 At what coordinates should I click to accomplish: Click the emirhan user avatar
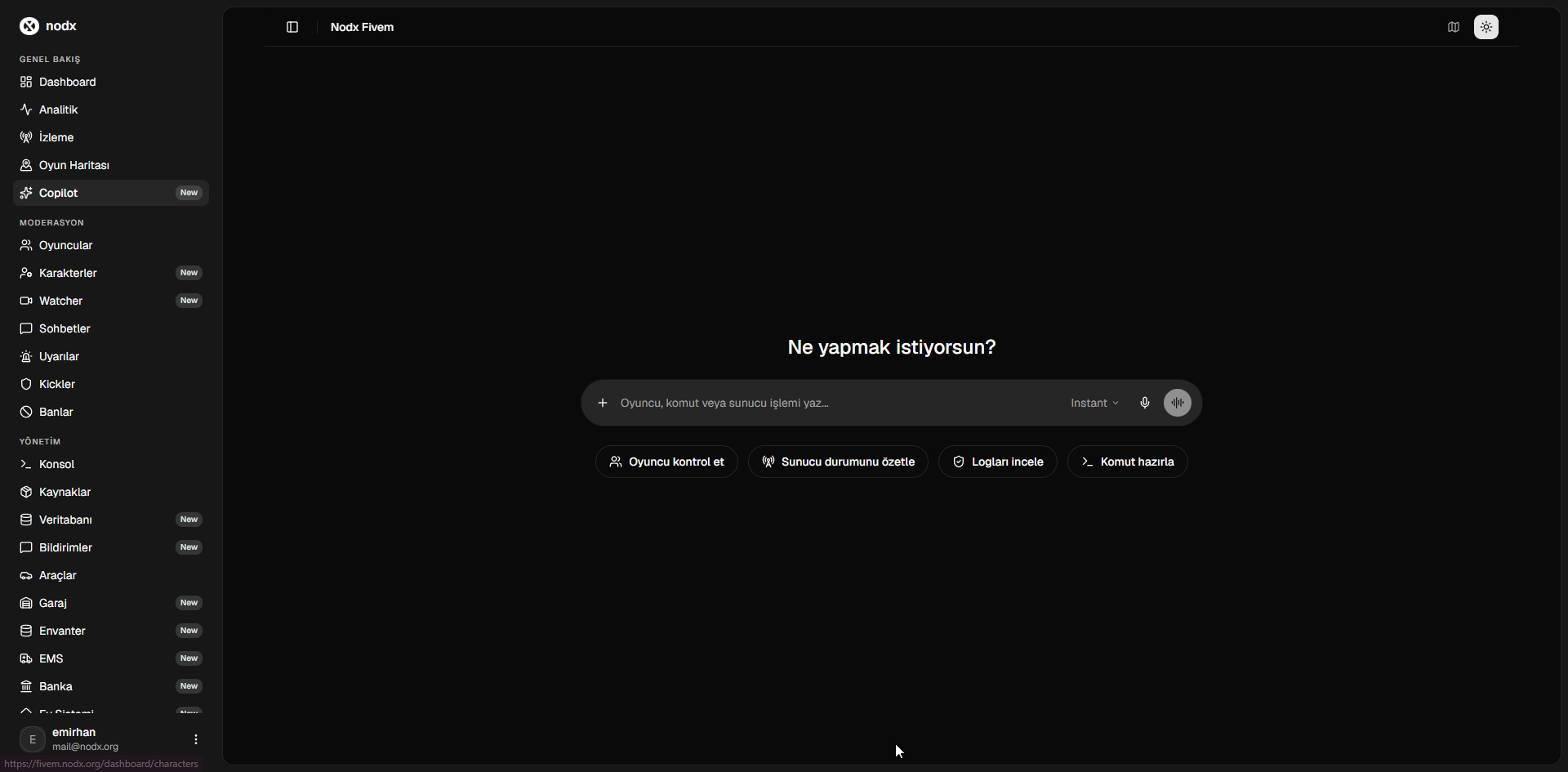pyautogui.click(x=33, y=739)
